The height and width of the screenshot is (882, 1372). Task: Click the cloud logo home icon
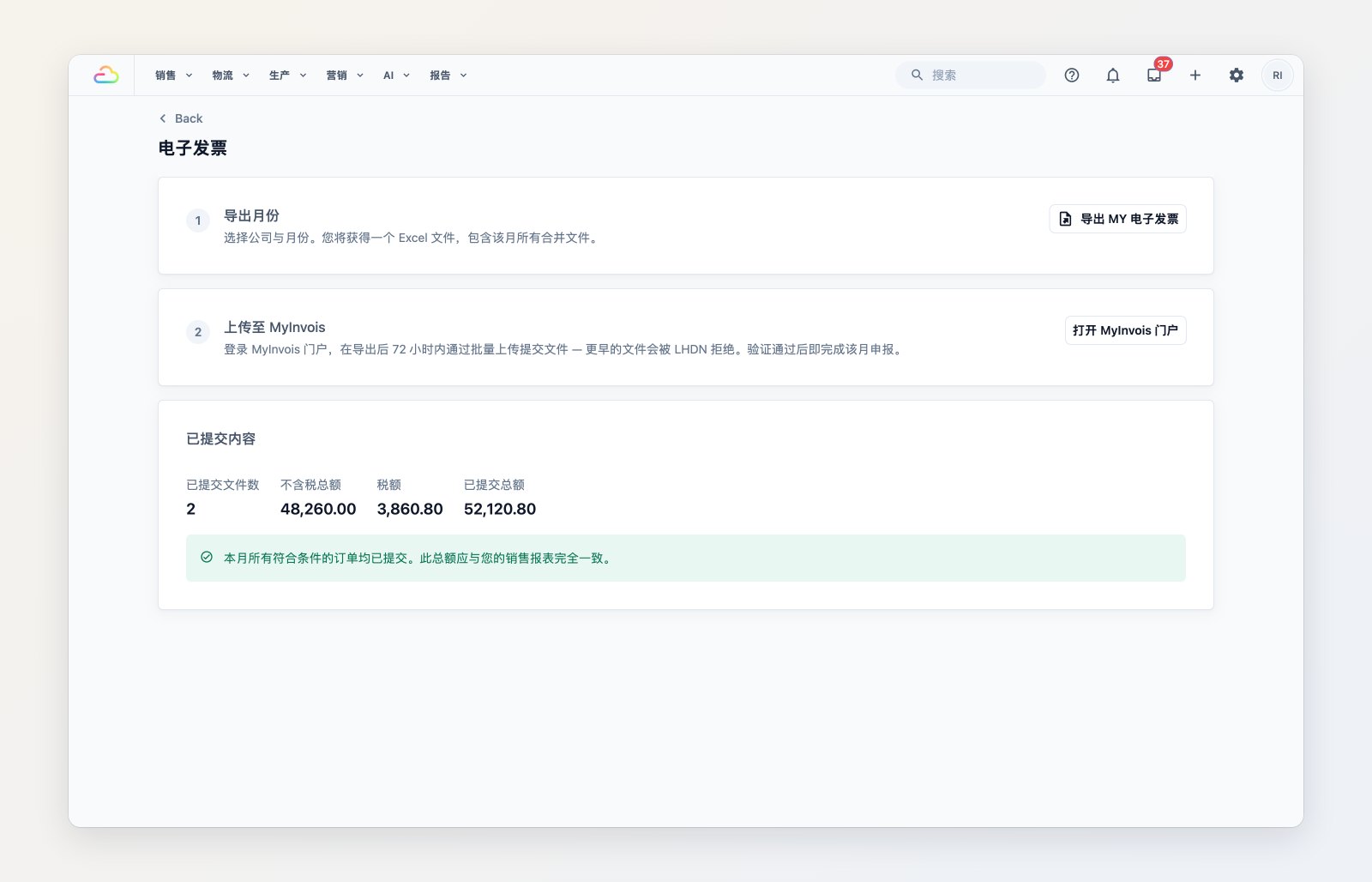105,76
